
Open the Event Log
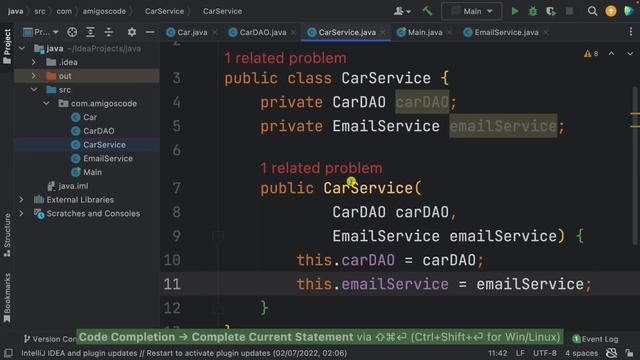pos(596,339)
